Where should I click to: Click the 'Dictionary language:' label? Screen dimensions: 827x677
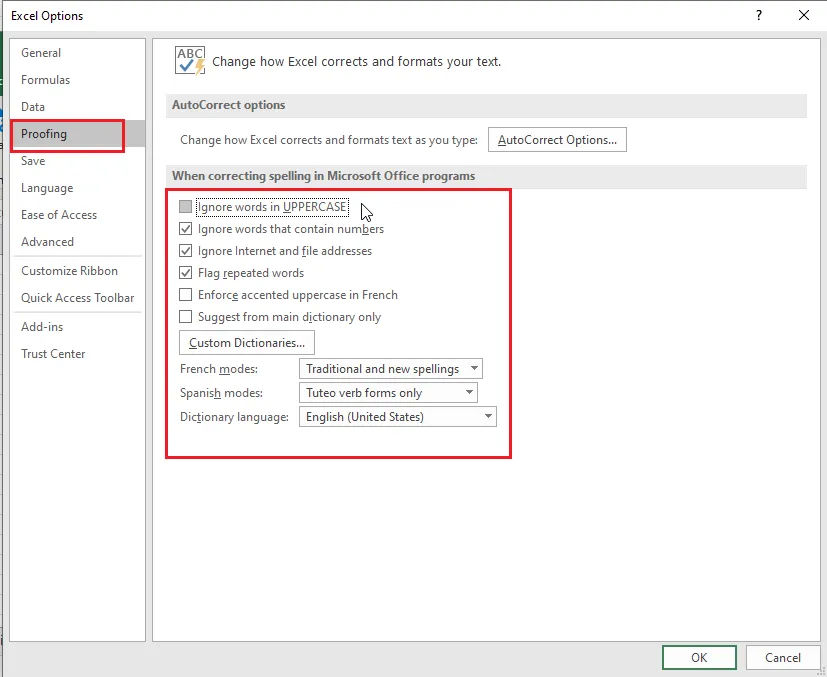click(x=234, y=417)
